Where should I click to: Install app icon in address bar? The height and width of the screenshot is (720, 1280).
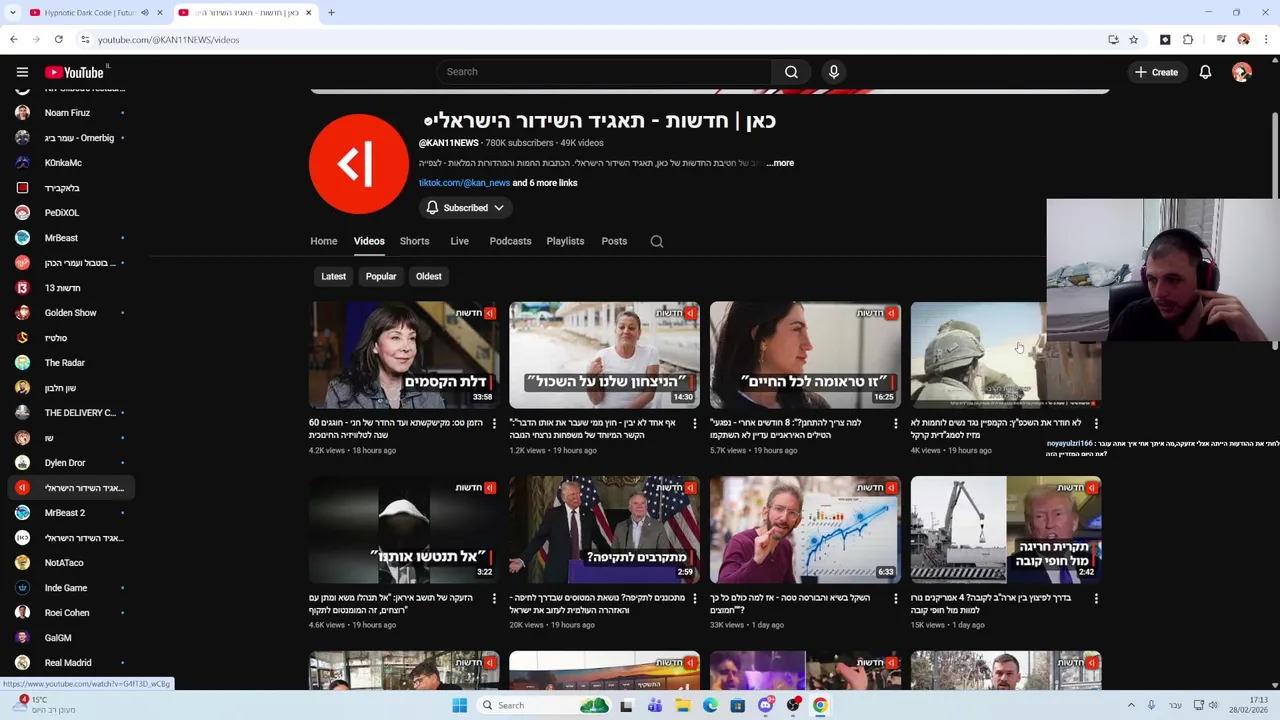point(1113,40)
